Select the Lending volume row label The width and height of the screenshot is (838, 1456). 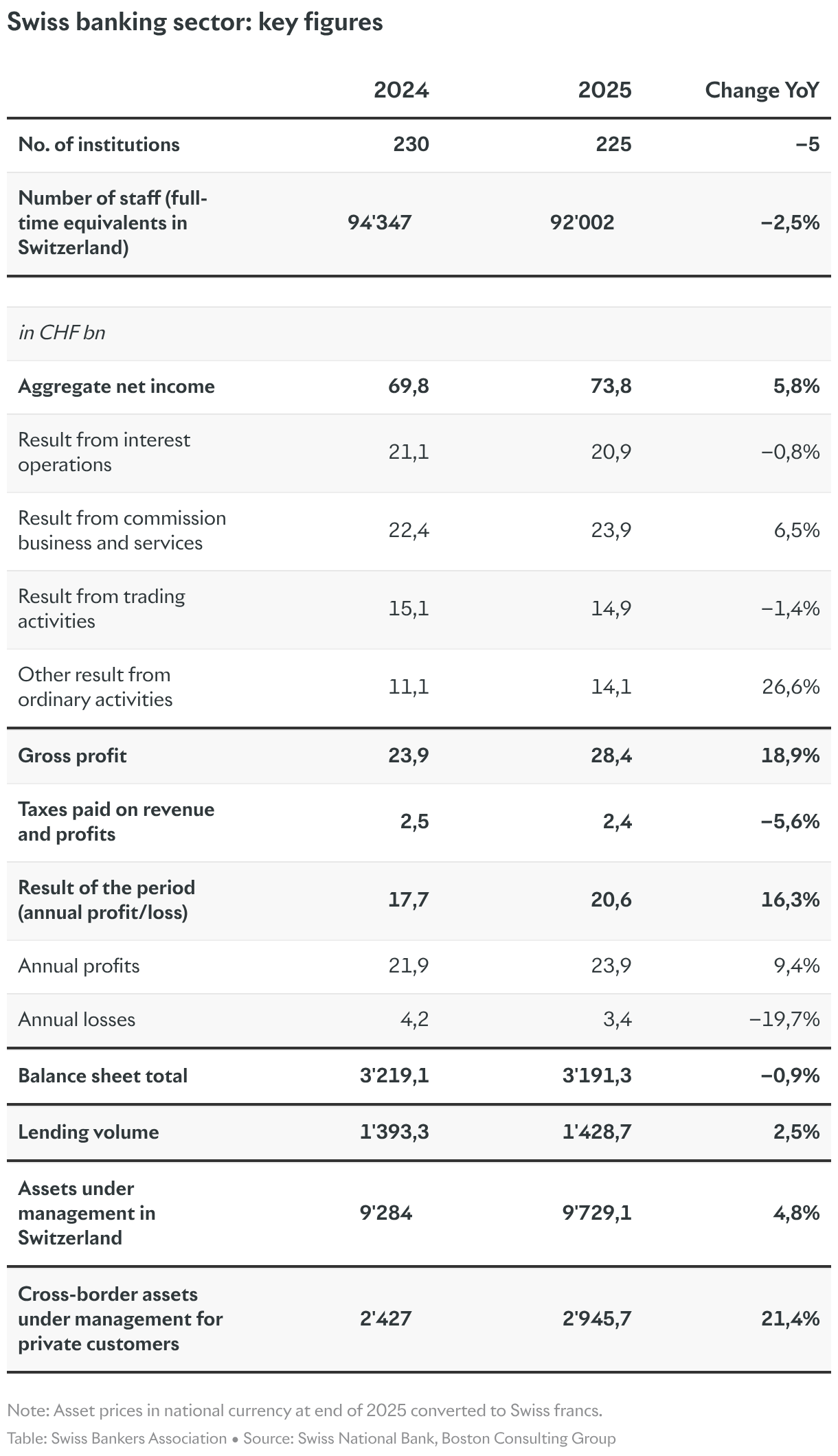pyautogui.click(x=89, y=1132)
